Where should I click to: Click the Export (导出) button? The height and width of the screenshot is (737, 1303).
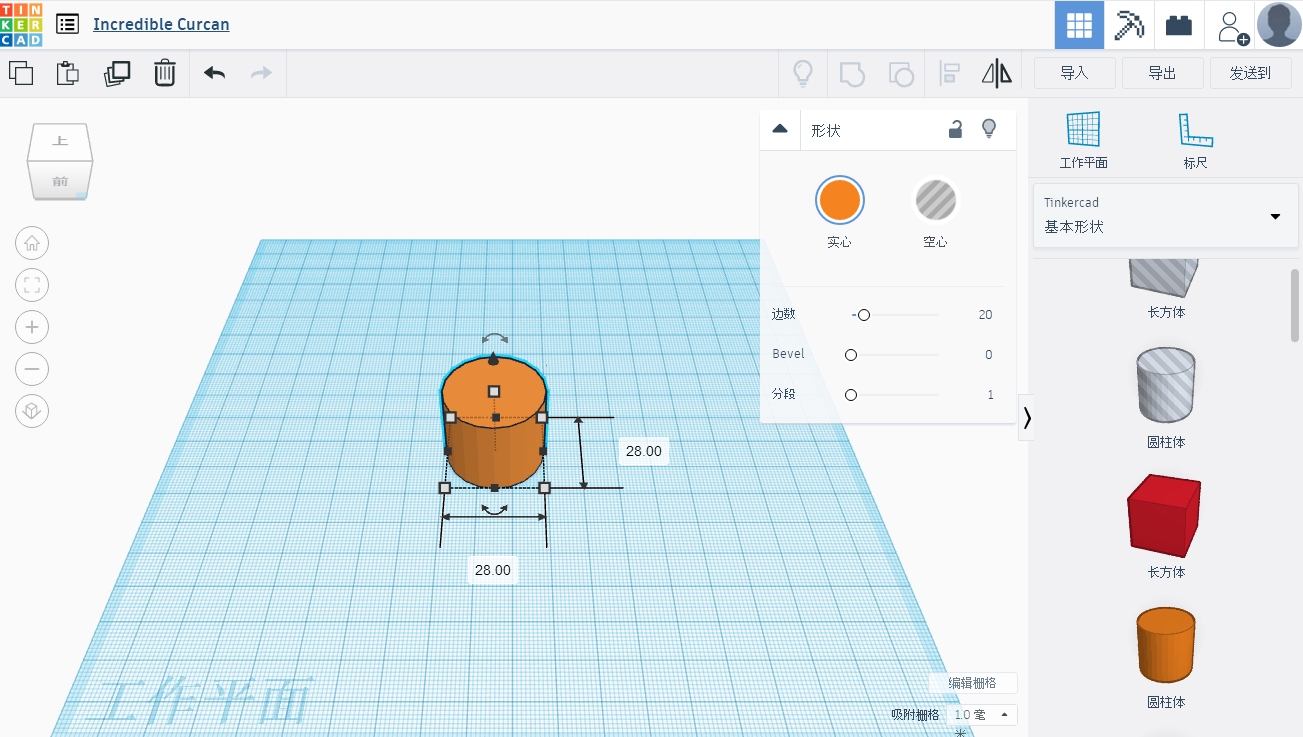pyautogui.click(x=1161, y=73)
